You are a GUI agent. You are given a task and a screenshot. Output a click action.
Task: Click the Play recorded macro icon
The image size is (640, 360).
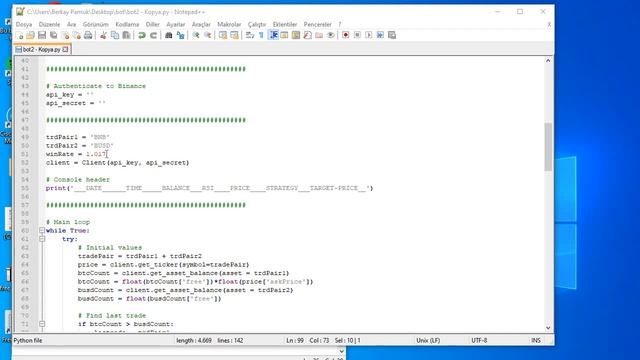(x=369, y=36)
